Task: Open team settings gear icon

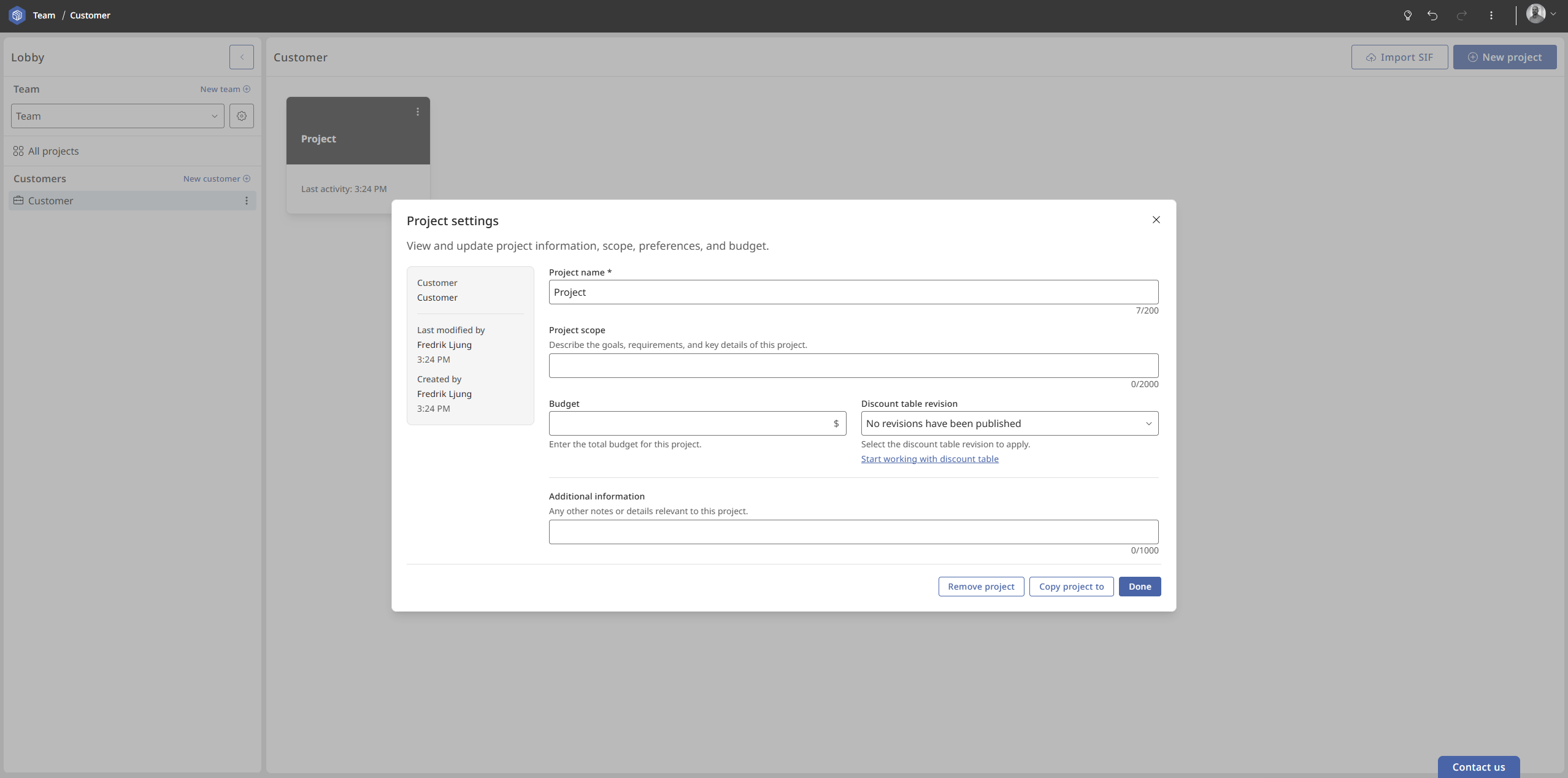Action: click(x=242, y=116)
